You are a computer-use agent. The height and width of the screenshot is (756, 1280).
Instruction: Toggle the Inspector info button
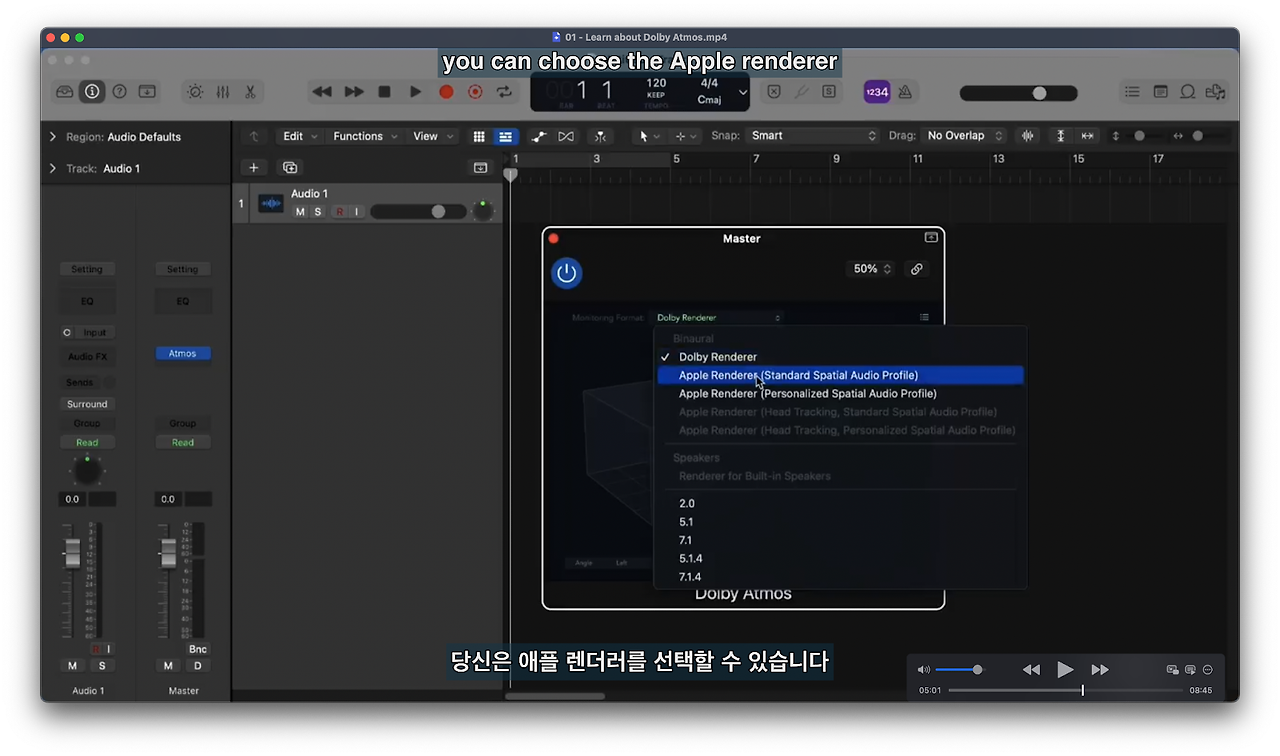click(x=92, y=91)
